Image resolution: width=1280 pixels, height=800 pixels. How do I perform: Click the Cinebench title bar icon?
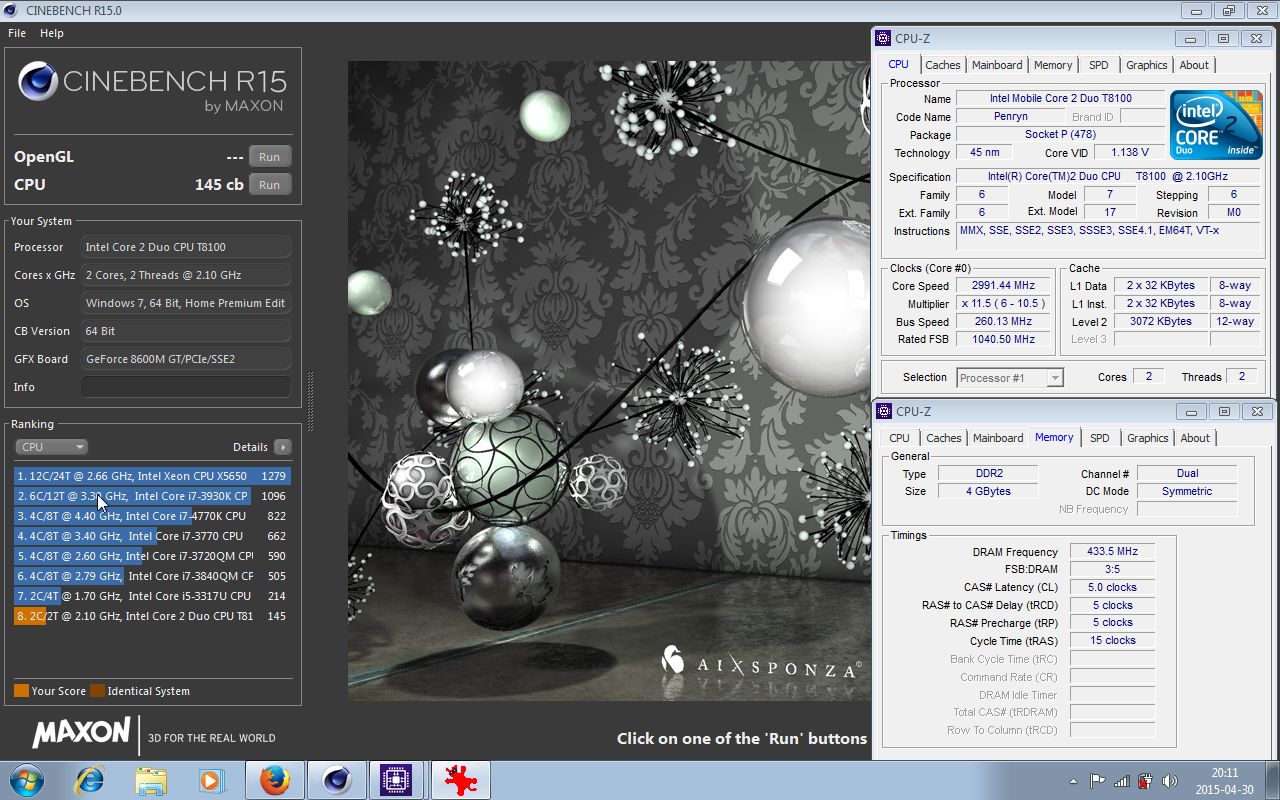point(11,11)
